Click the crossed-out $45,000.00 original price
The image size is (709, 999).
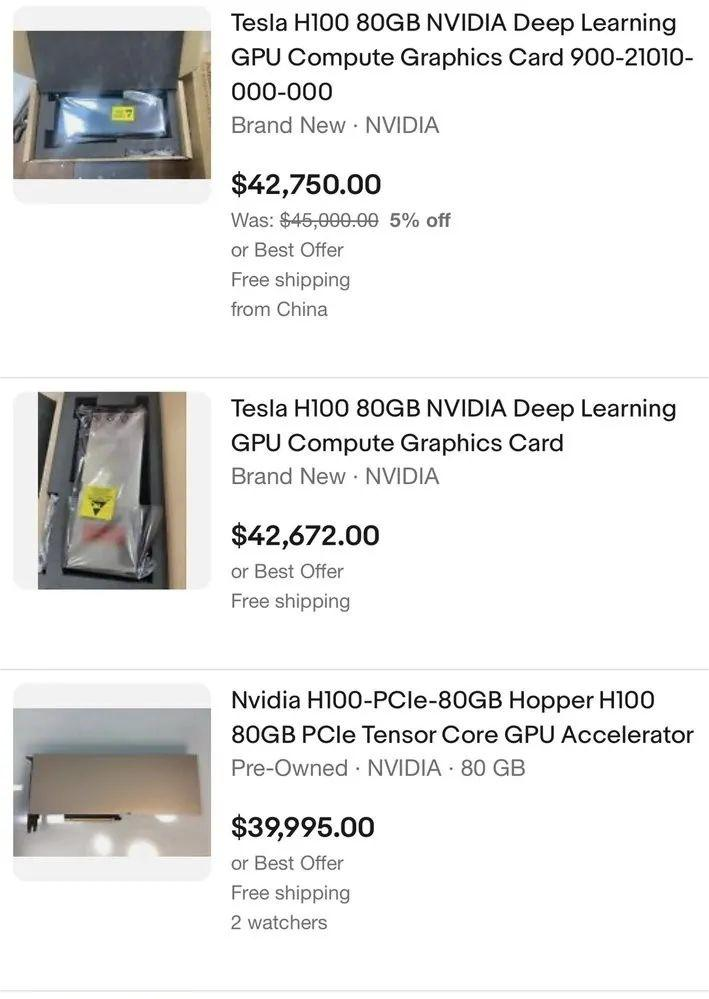tap(329, 220)
